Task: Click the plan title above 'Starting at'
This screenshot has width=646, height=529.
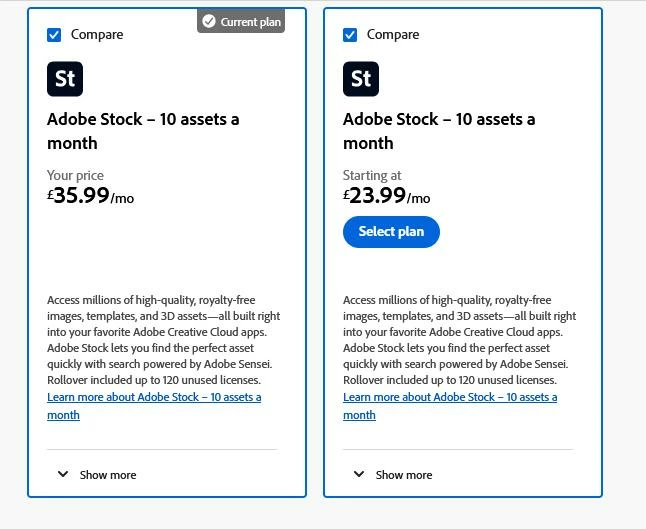Action: [438, 131]
